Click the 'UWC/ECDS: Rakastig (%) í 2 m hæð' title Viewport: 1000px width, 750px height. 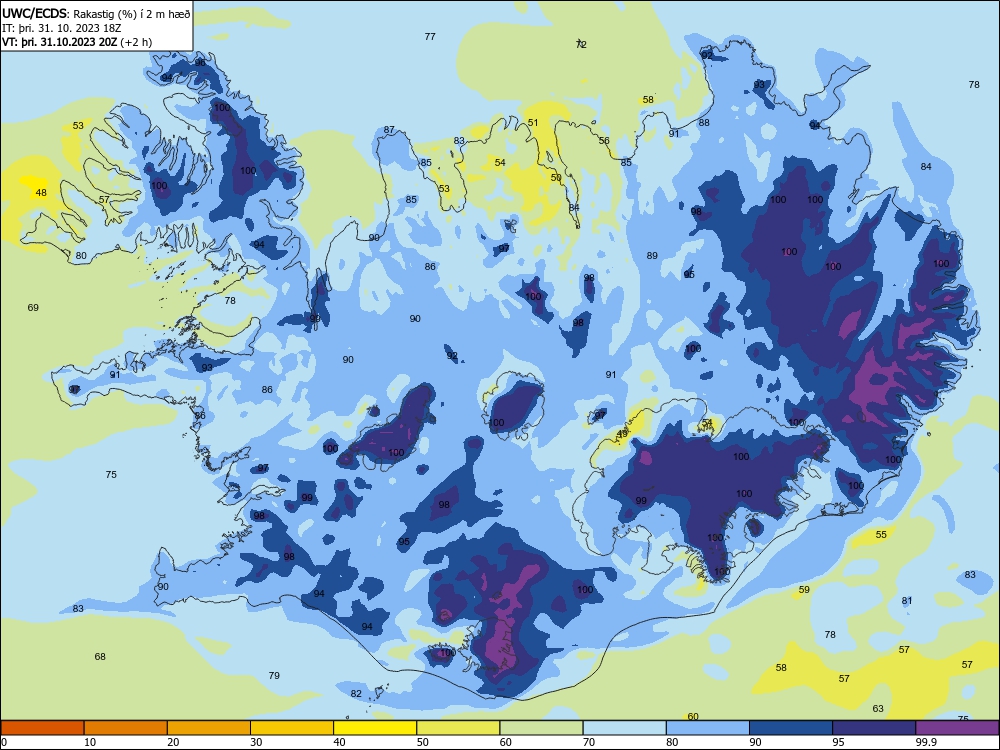[96, 14]
